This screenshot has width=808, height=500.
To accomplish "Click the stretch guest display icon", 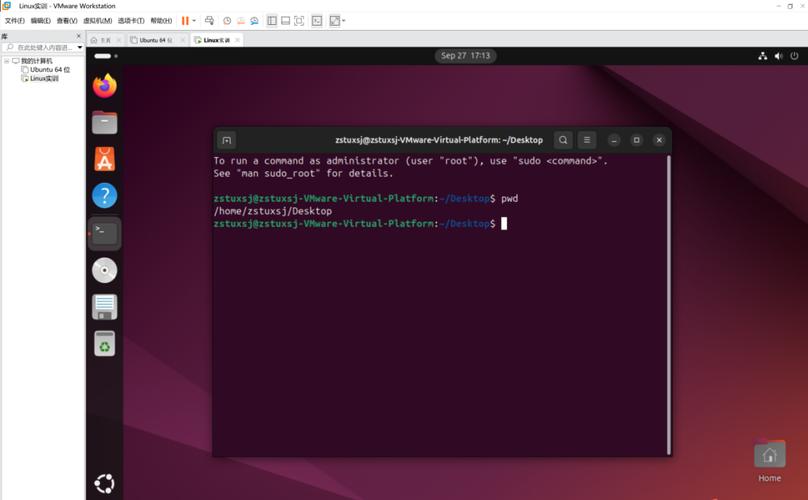I will coord(335,21).
